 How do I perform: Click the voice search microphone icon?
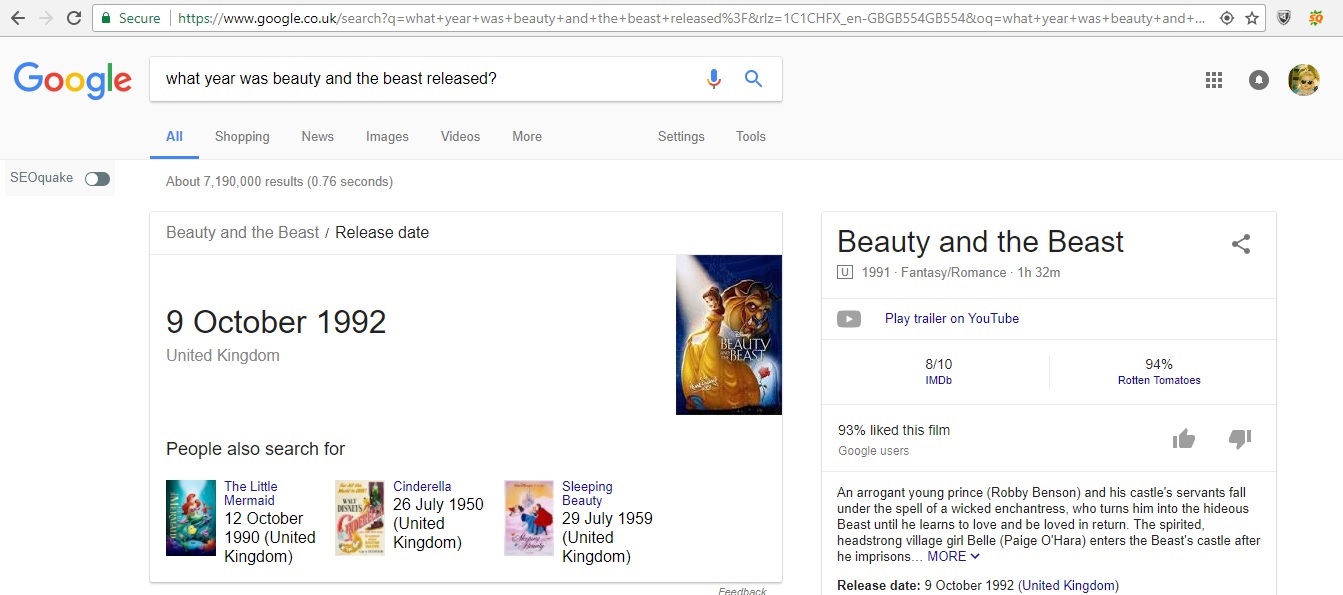(x=713, y=79)
